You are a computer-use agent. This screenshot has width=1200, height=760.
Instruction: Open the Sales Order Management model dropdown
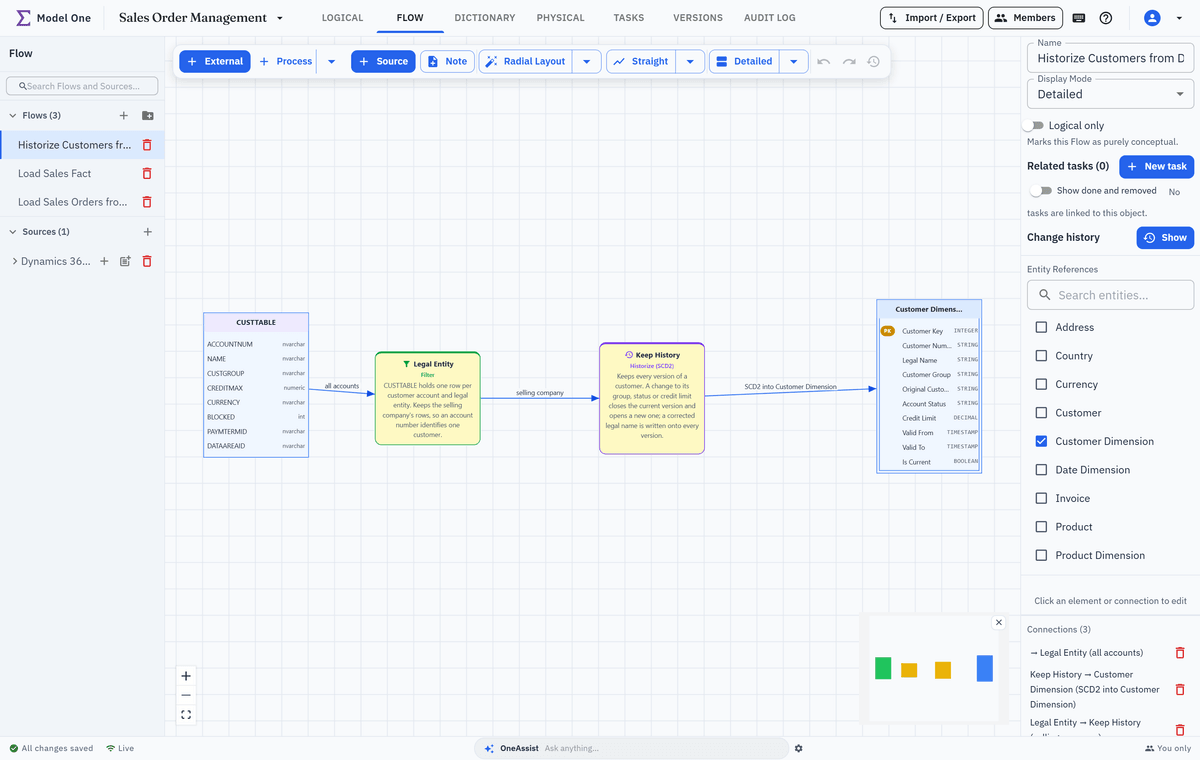coord(280,18)
